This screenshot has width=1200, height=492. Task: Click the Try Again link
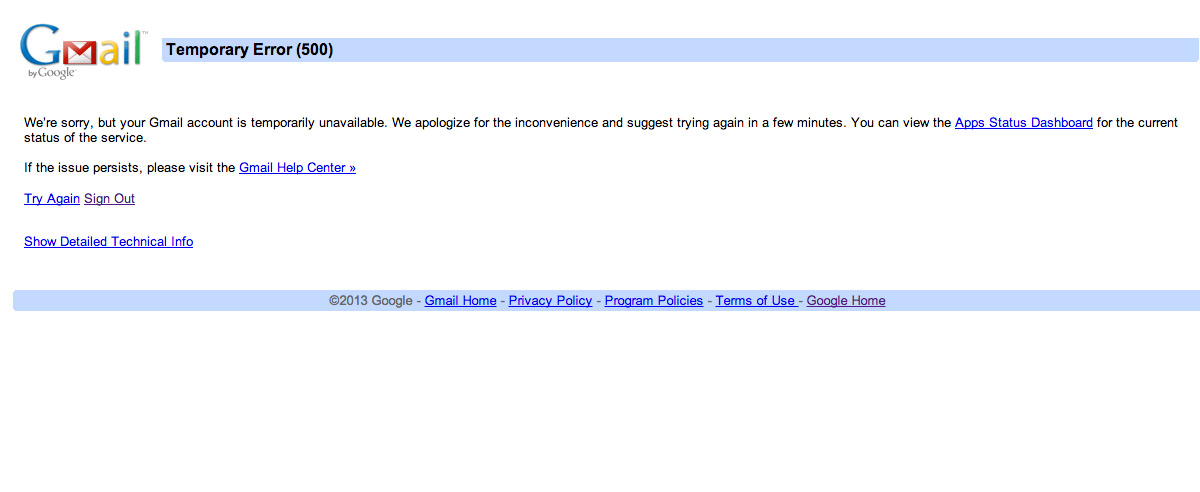[x=52, y=199]
